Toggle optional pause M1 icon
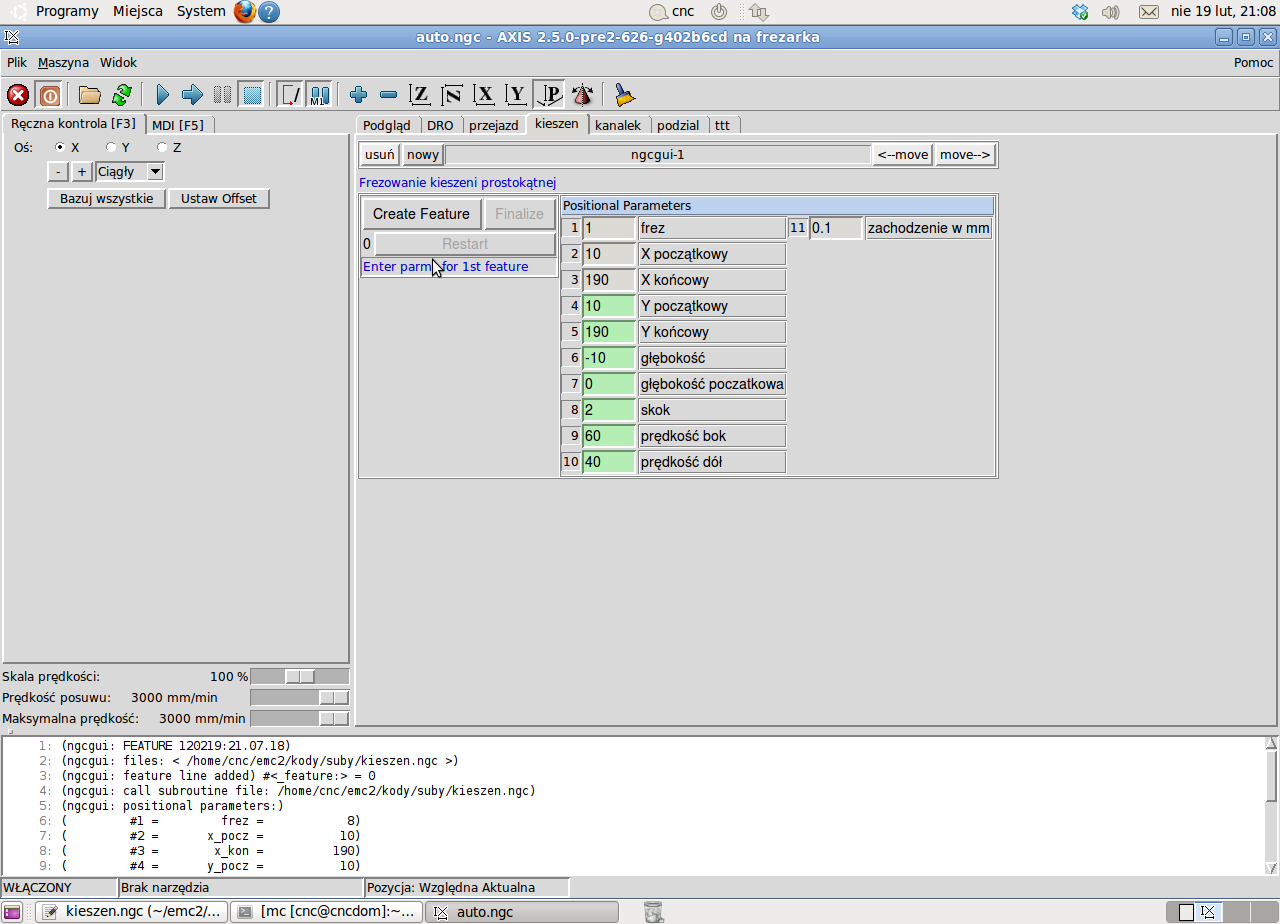Image resolution: width=1280 pixels, height=924 pixels. click(319, 95)
